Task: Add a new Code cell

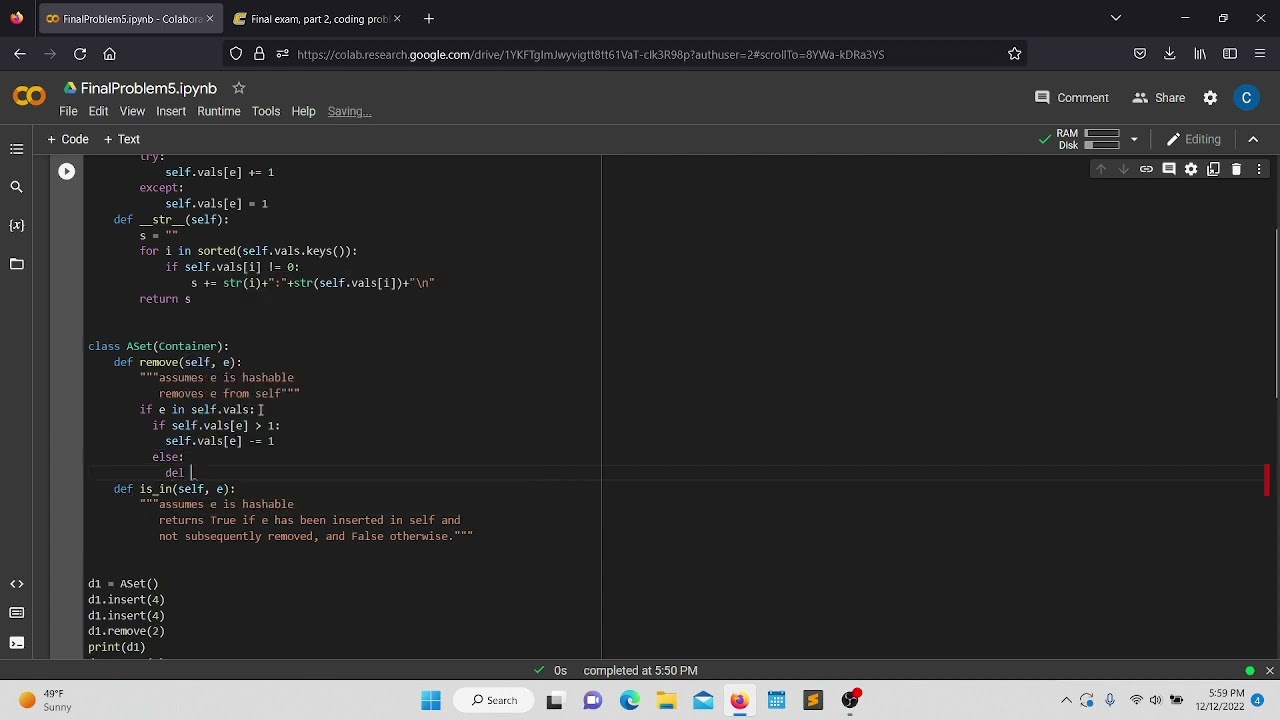Action: tap(68, 139)
